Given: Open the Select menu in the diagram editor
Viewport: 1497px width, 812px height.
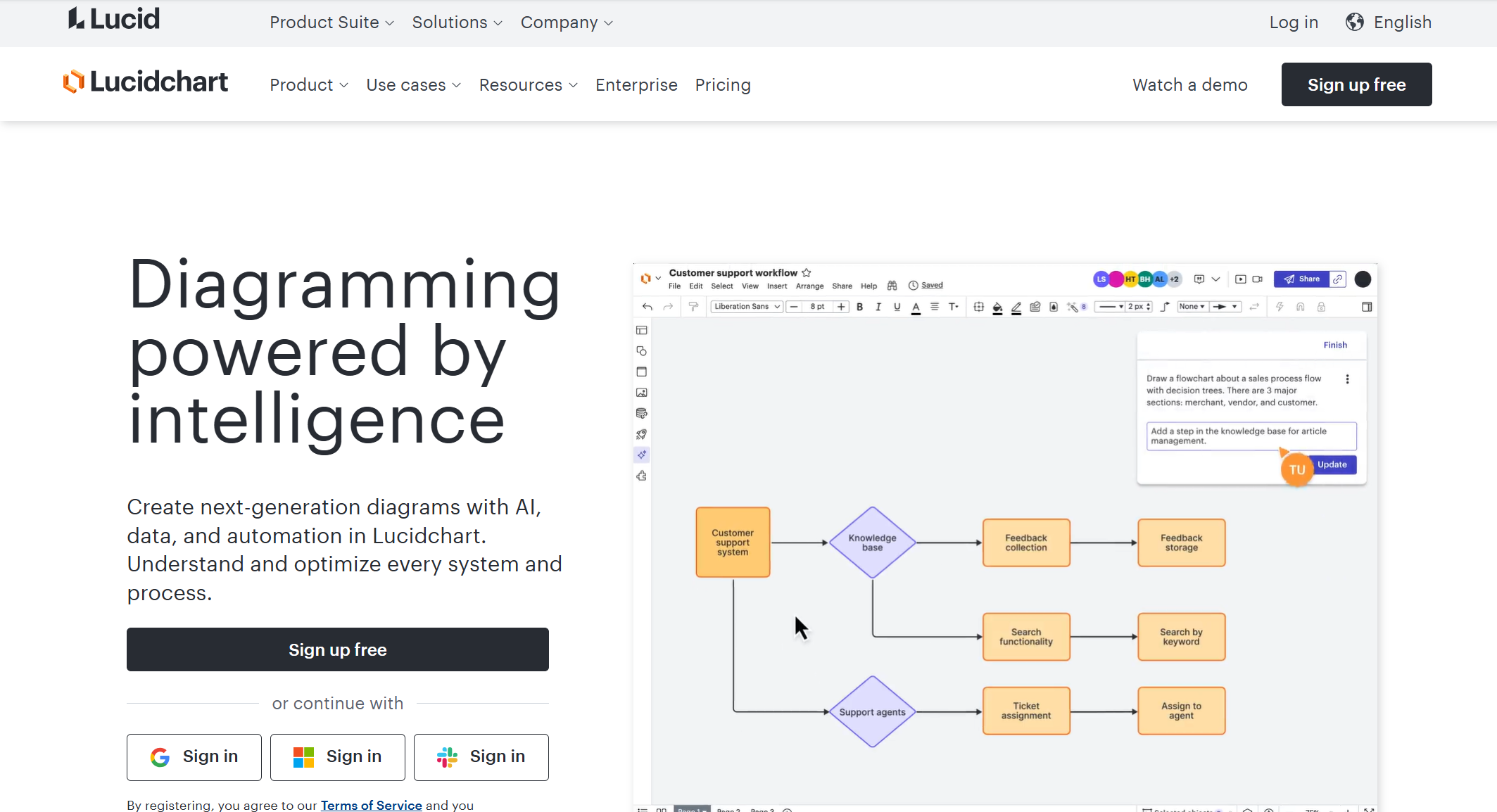Looking at the screenshot, I should click(x=722, y=286).
